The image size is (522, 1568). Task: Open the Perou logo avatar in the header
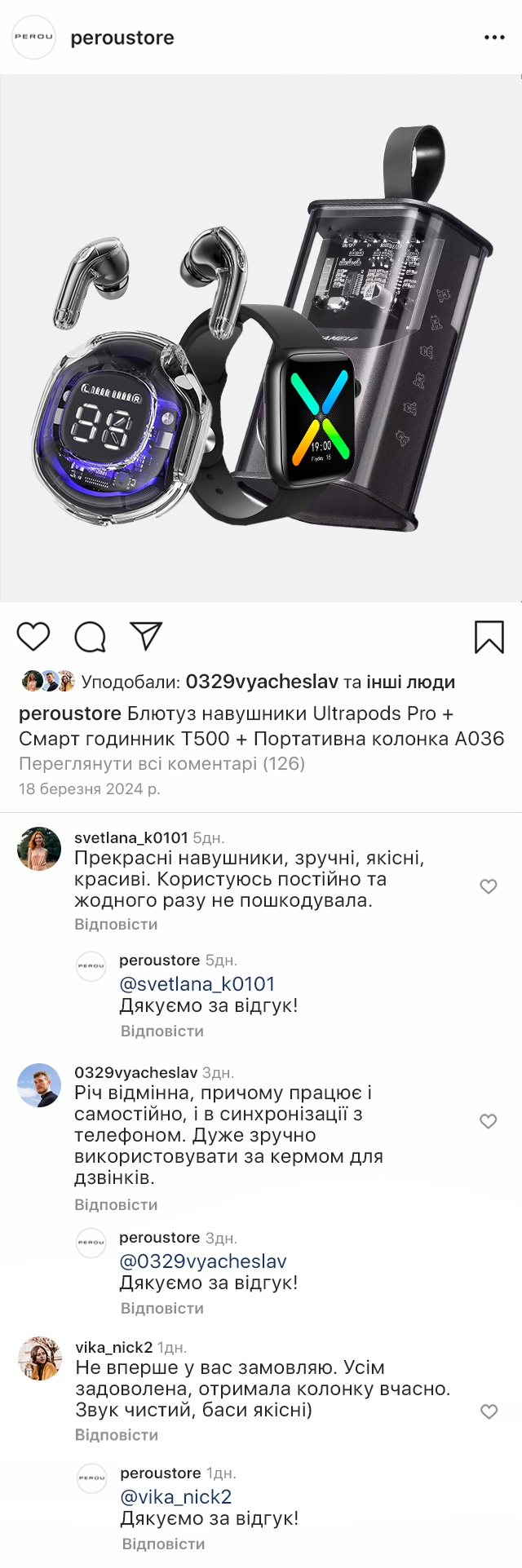[33, 38]
